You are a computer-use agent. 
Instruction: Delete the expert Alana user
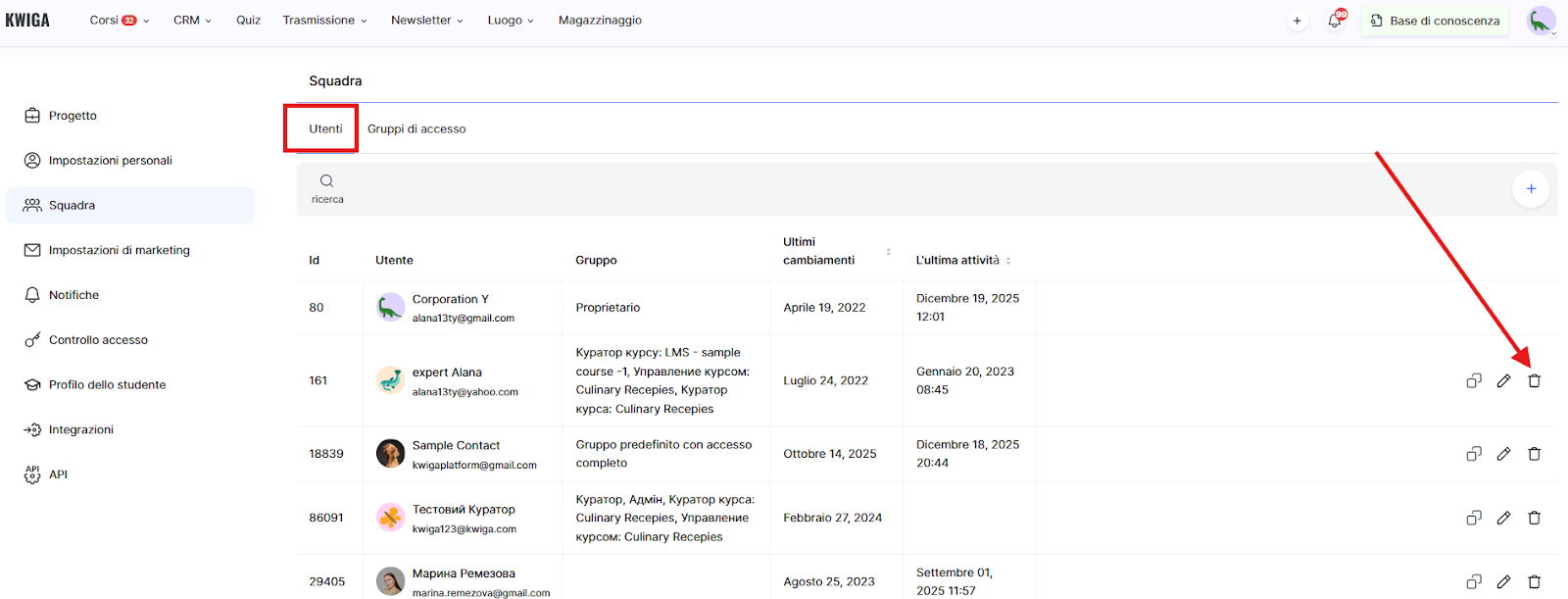1534,380
